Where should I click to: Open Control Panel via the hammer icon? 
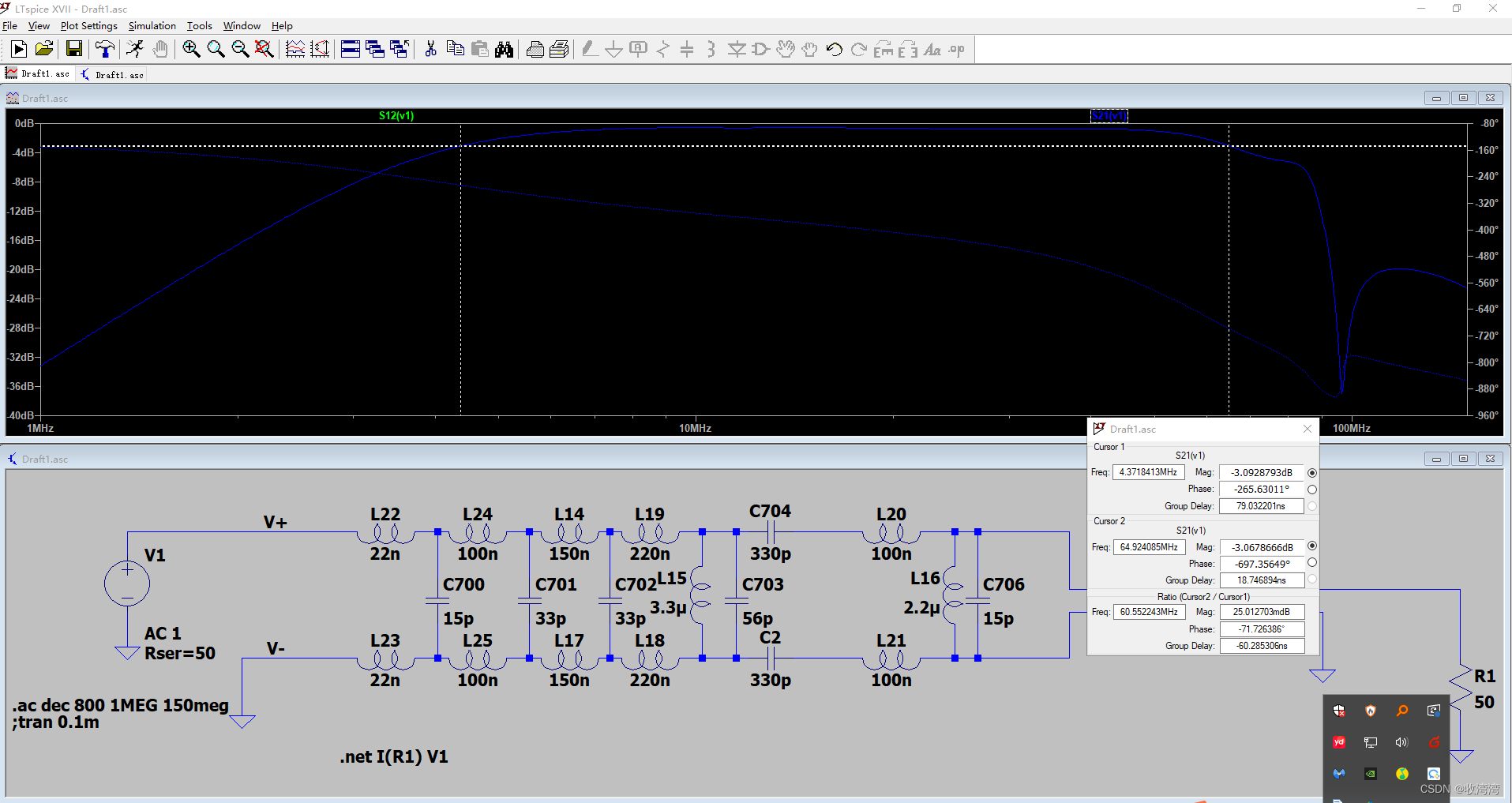(x=104, y=49)
